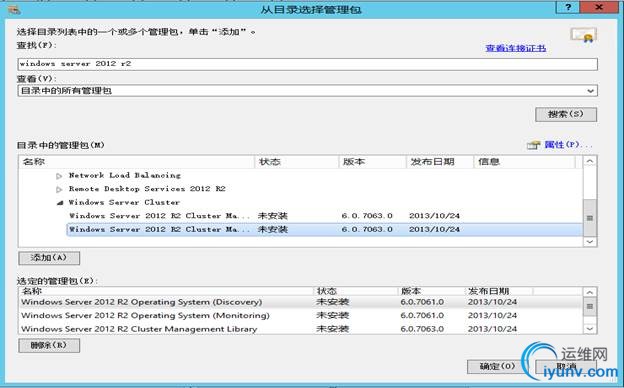Sort catalog list by 发布日期 column header
Image resolution: width=624 pixels, height=388 pixels.
coord(440,162)
